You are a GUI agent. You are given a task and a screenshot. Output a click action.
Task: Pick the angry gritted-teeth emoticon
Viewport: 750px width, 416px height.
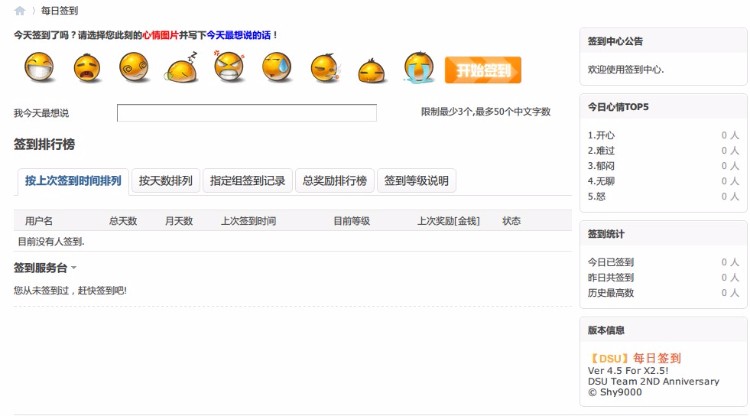pos(229,66)
